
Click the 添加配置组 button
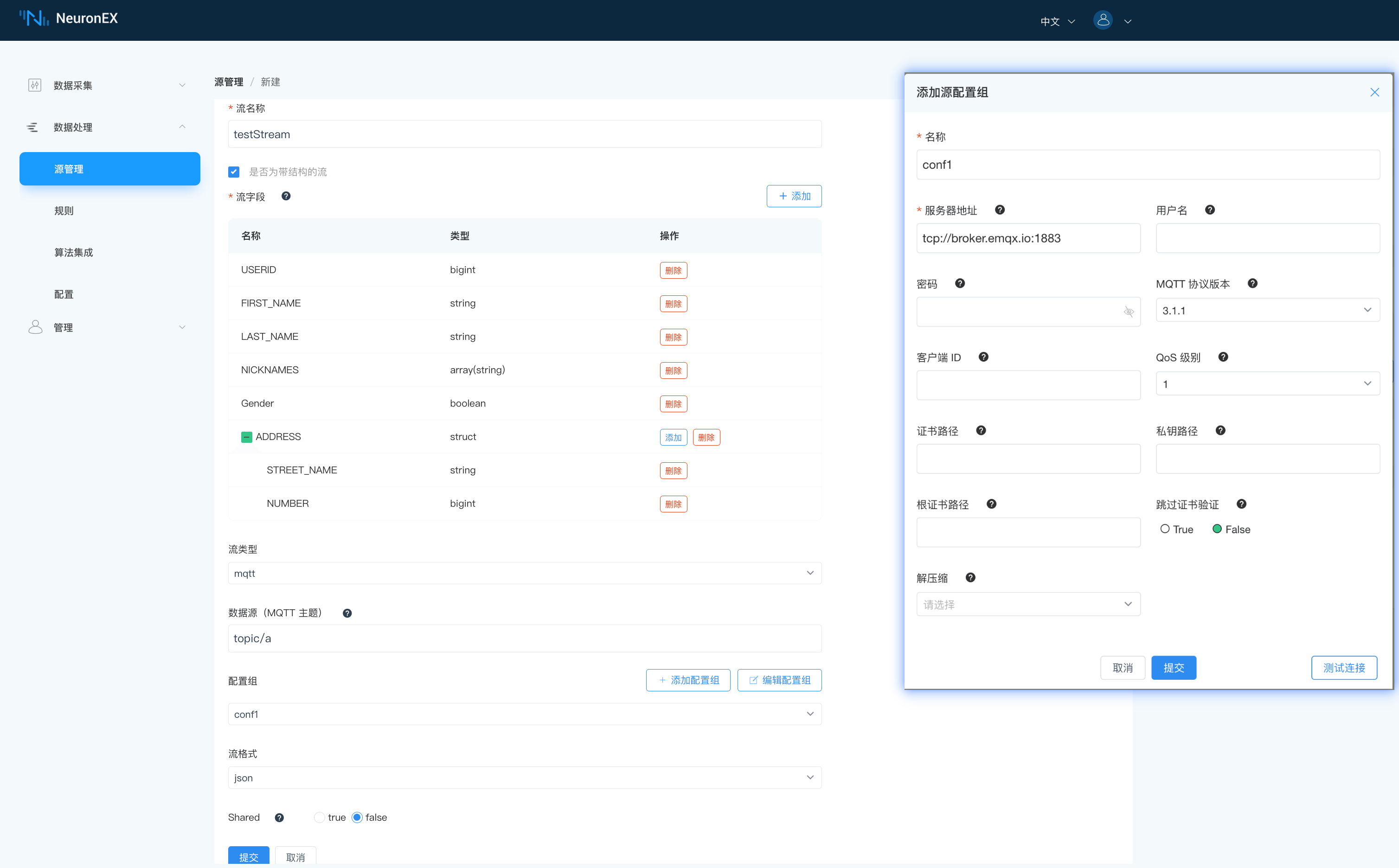coord(687,680)
